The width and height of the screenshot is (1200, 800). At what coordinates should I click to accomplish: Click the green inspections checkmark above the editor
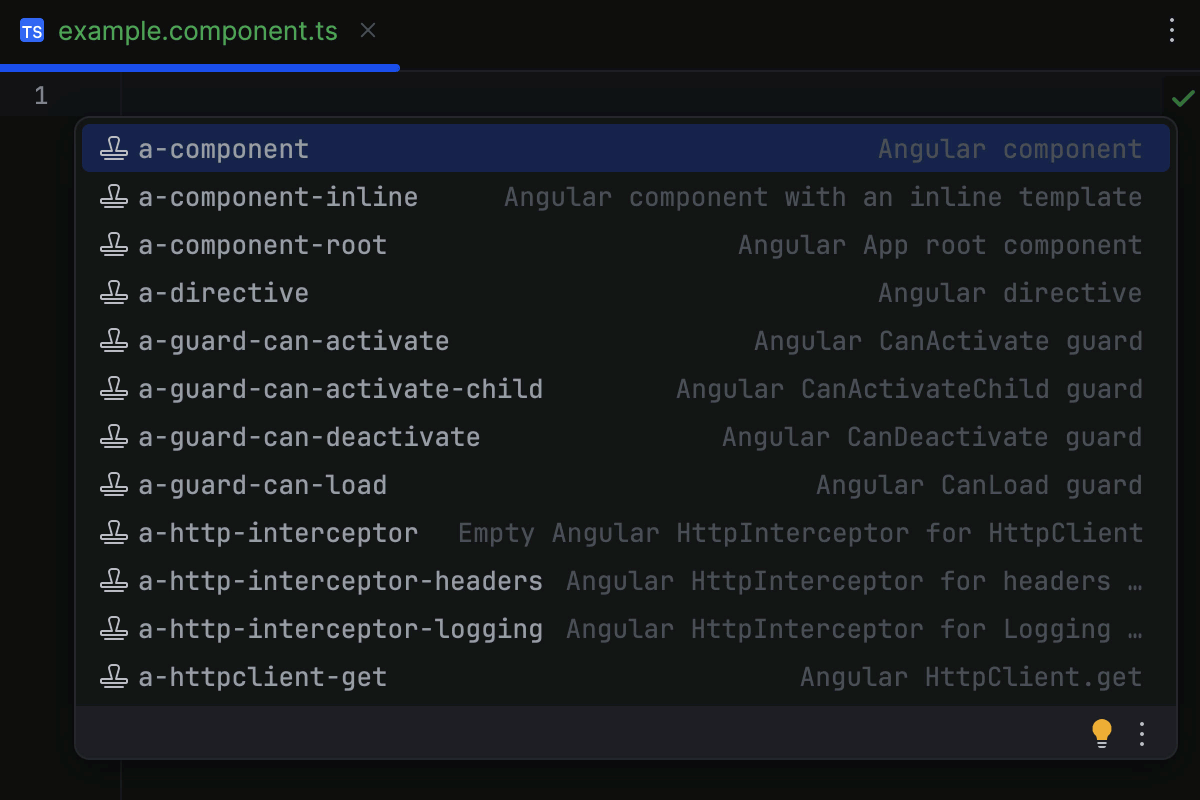click(x=1183, y=98)
